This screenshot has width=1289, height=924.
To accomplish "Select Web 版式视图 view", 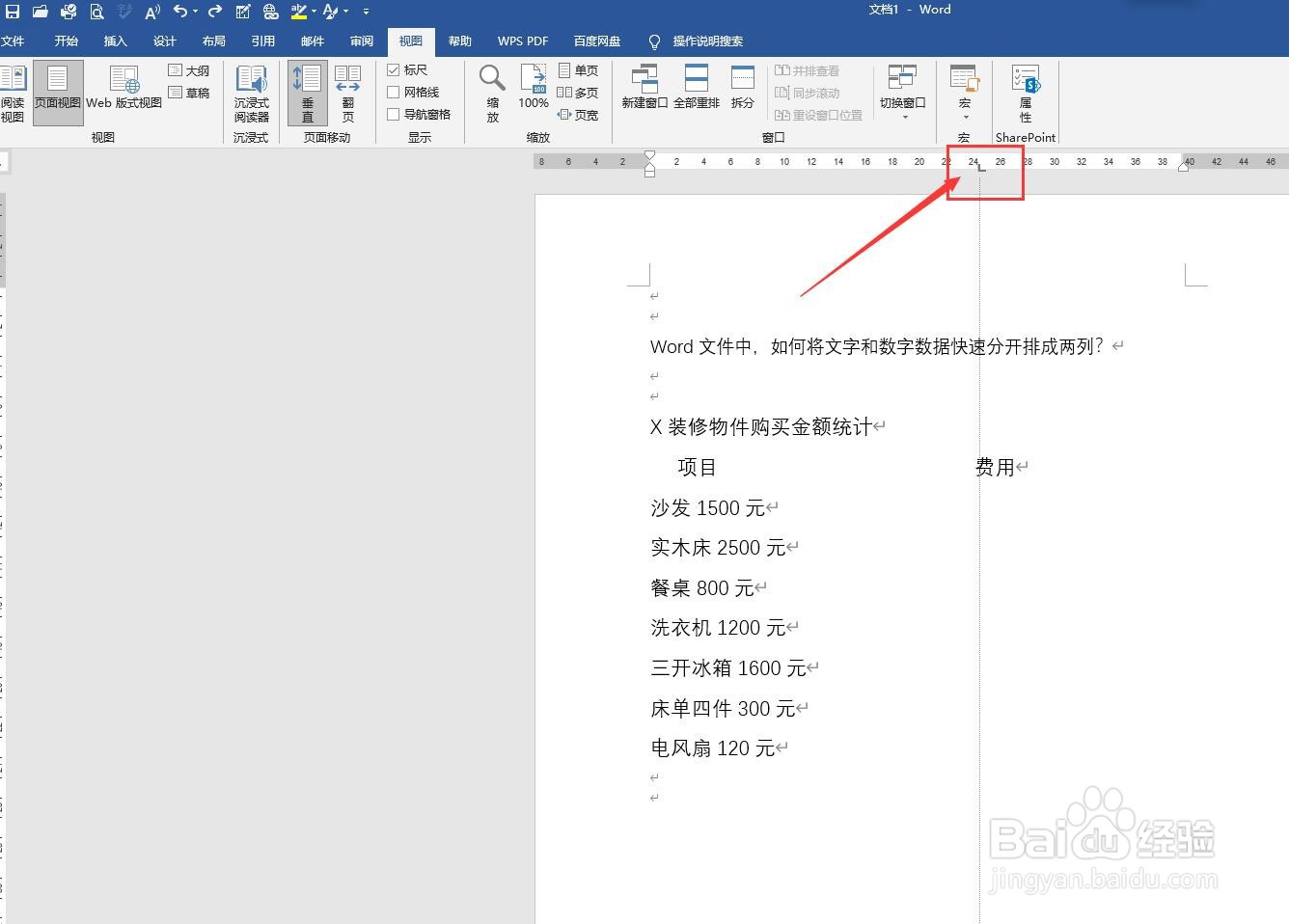I will click(124, 92).
